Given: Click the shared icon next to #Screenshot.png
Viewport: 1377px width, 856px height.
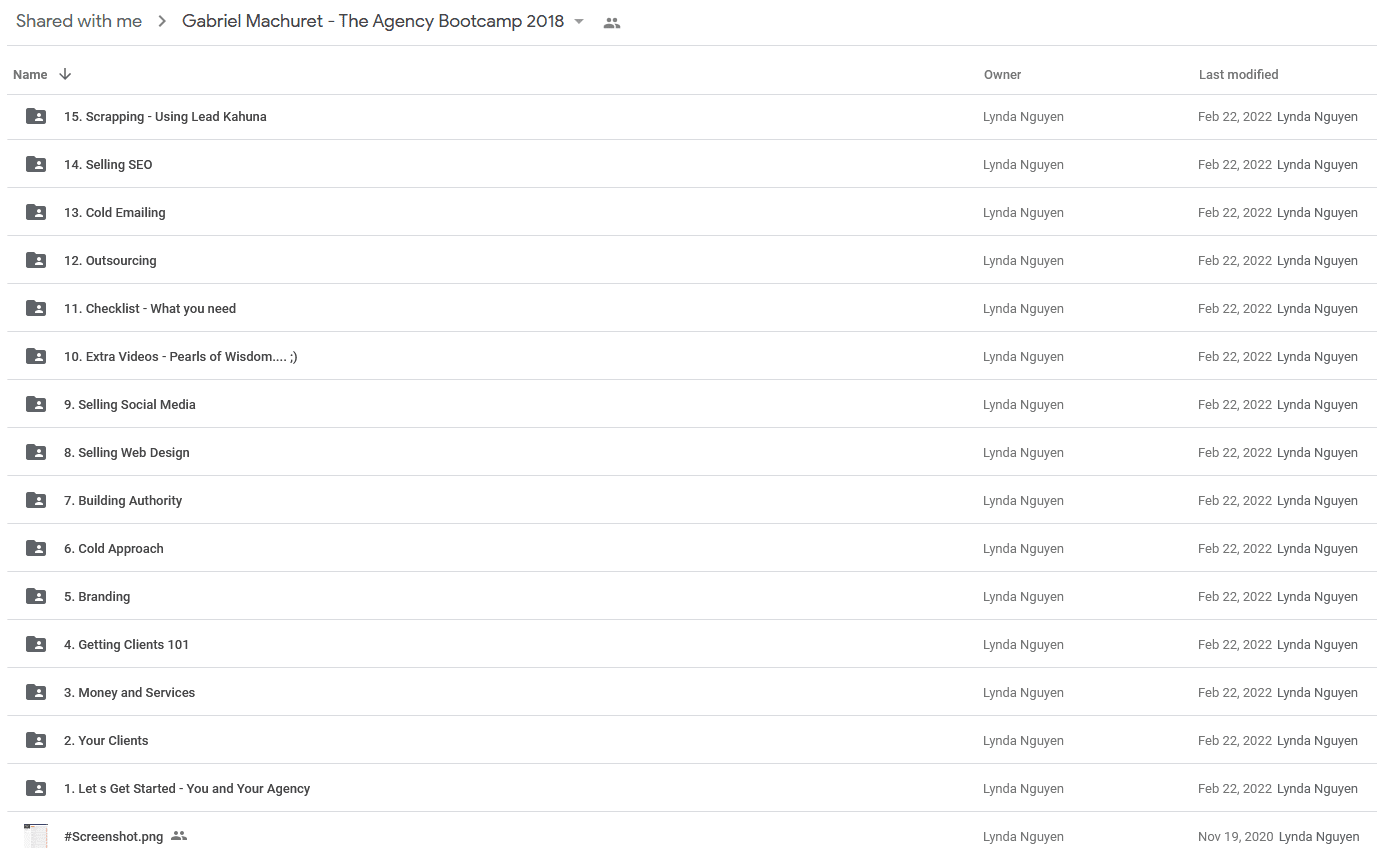Looking at the screenshot, I should click(x=179, y=836).
